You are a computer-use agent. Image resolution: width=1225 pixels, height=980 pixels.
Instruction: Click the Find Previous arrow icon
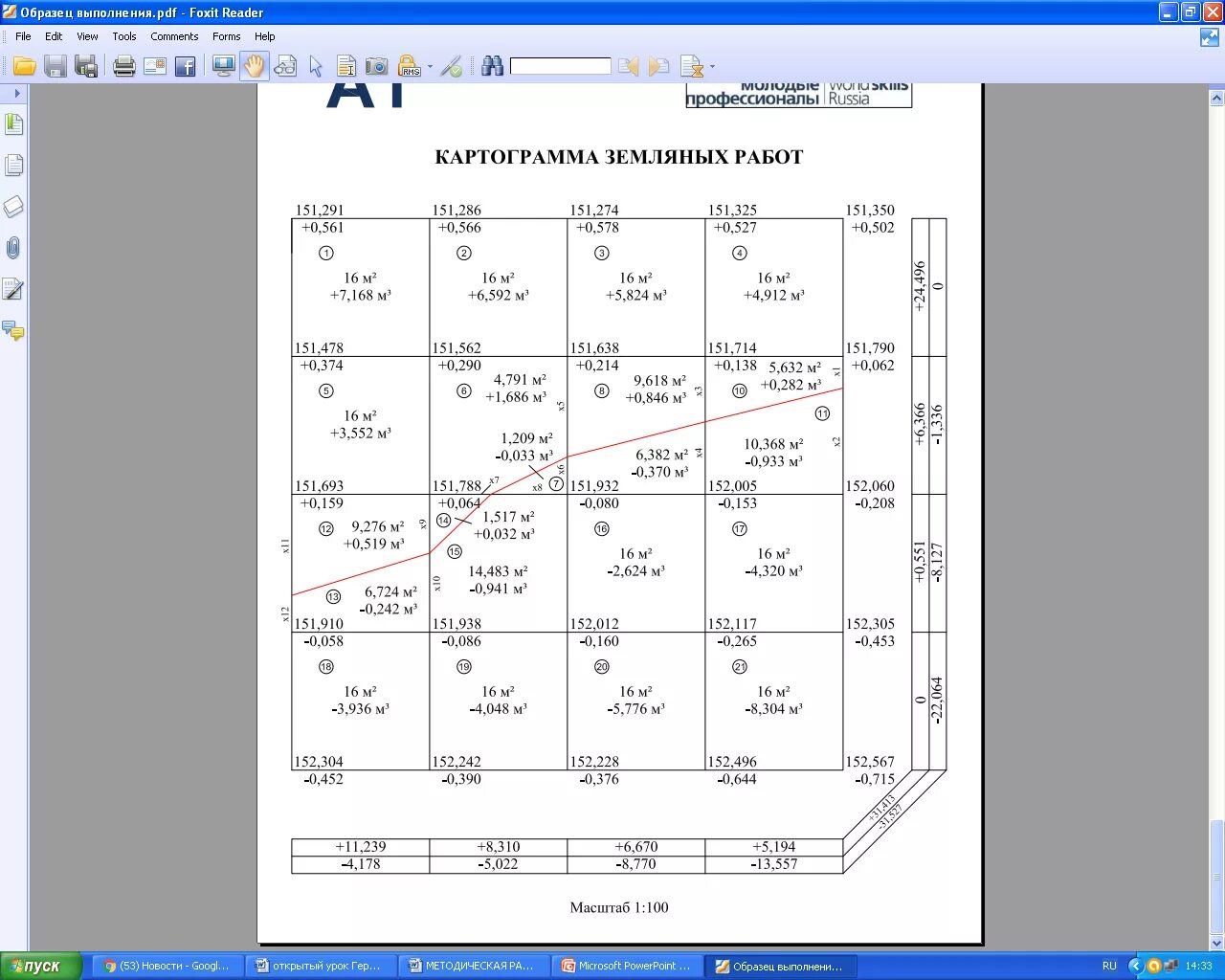[628, 66]
